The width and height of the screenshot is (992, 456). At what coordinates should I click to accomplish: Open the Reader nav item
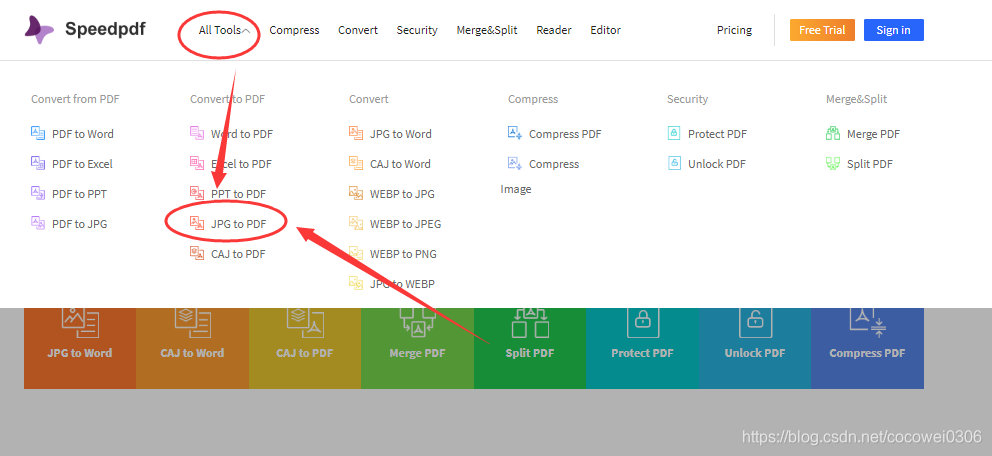coord(554,30)
